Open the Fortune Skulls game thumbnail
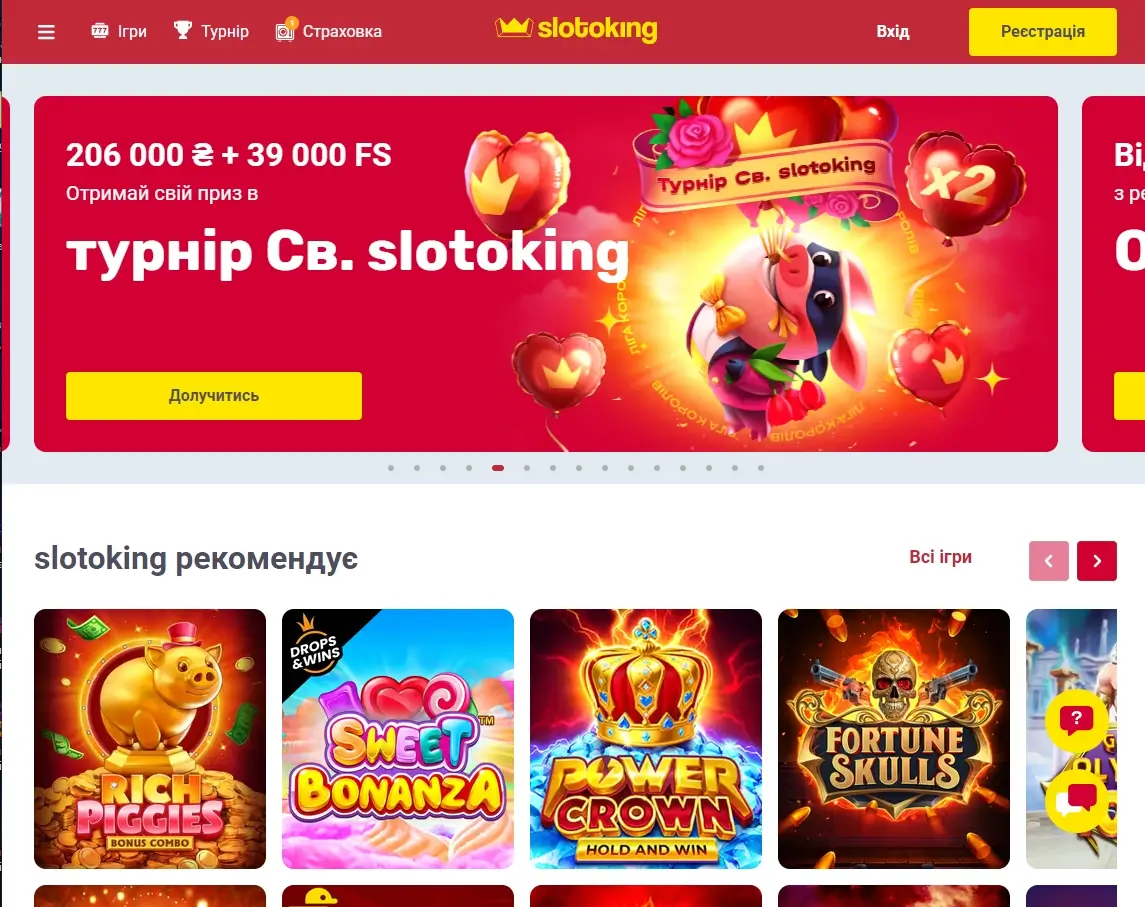The width and height of the screenshot is (1145, 907). 894,739
